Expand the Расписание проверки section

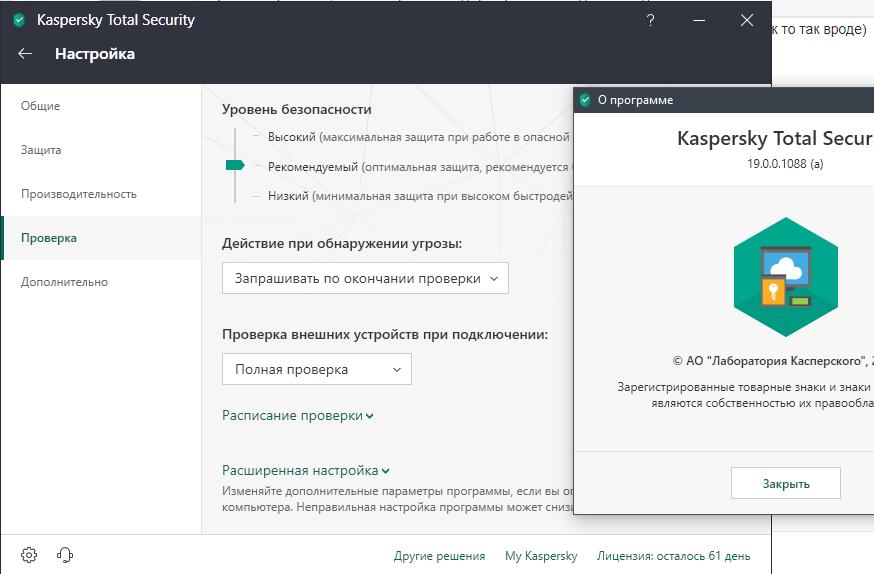click(x=297, y=416)
